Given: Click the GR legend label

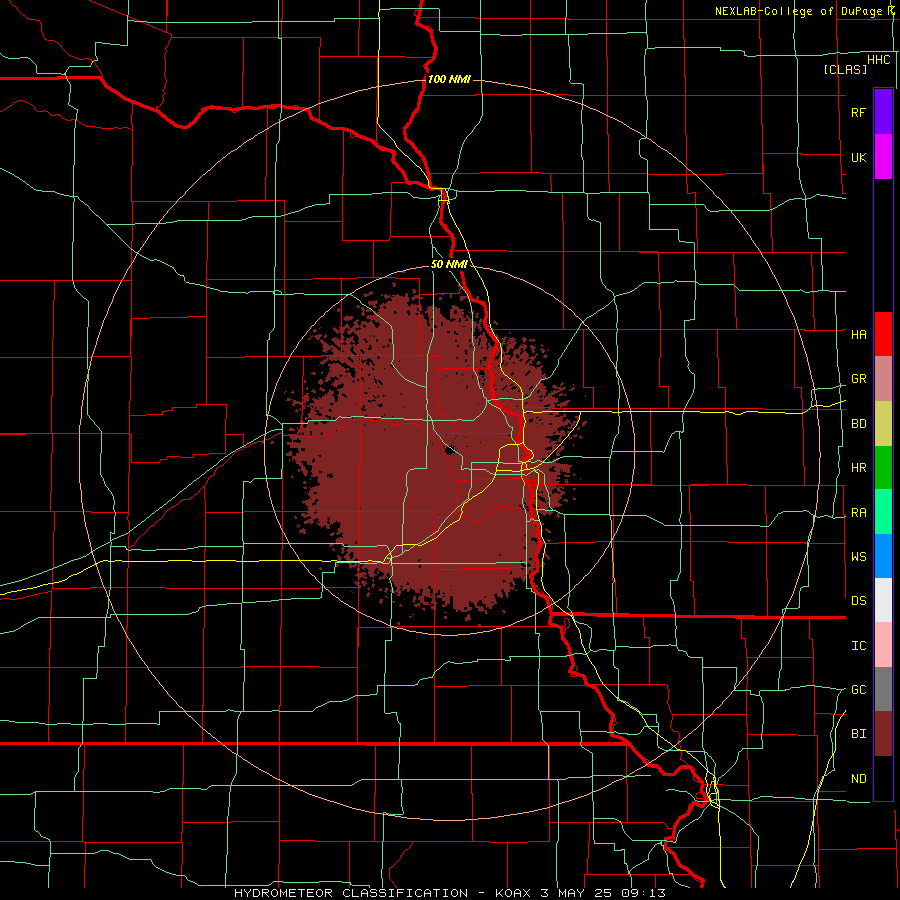Looking at the screenshot, I should pyautogui.click(x=858, y=379).
